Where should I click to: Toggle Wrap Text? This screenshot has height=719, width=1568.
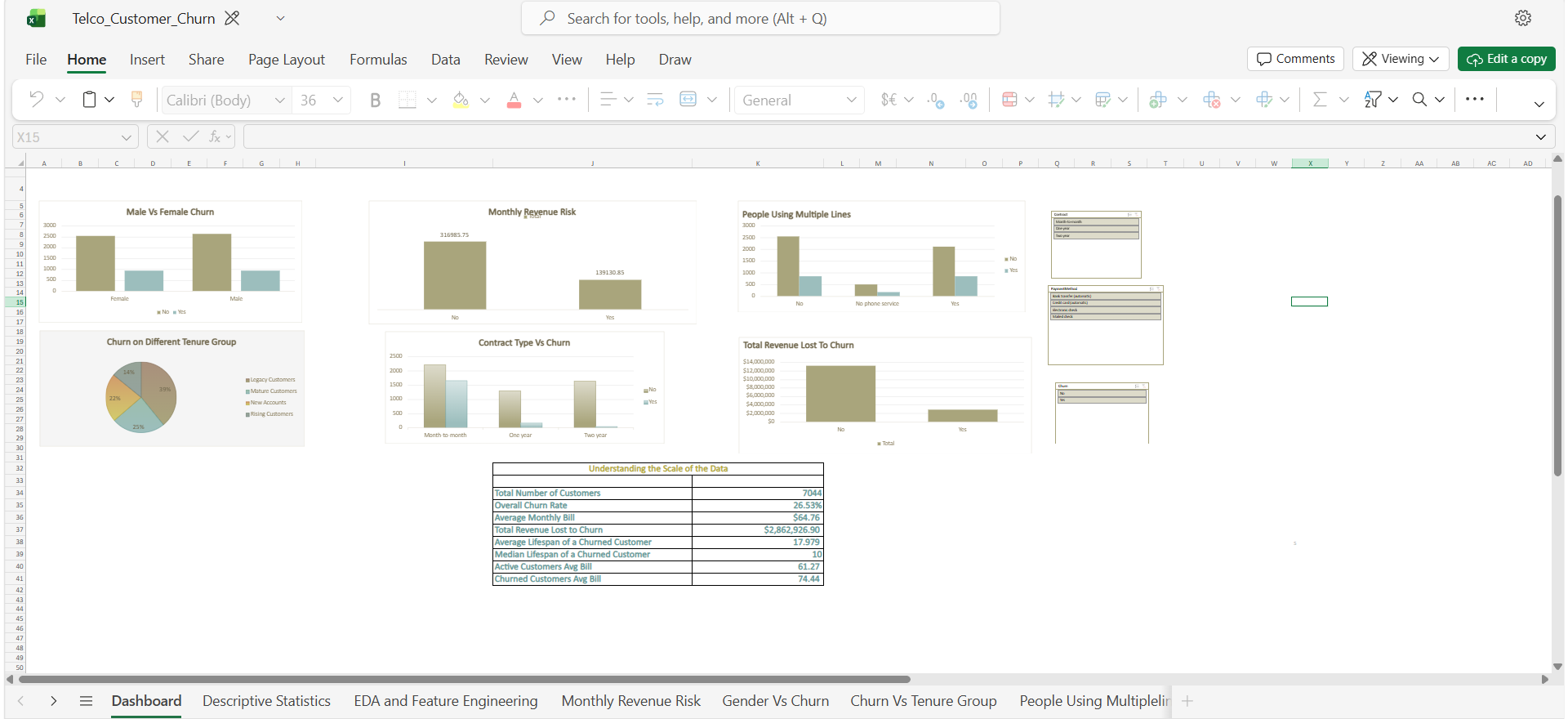pyautogui.click(x=655, y=100)
